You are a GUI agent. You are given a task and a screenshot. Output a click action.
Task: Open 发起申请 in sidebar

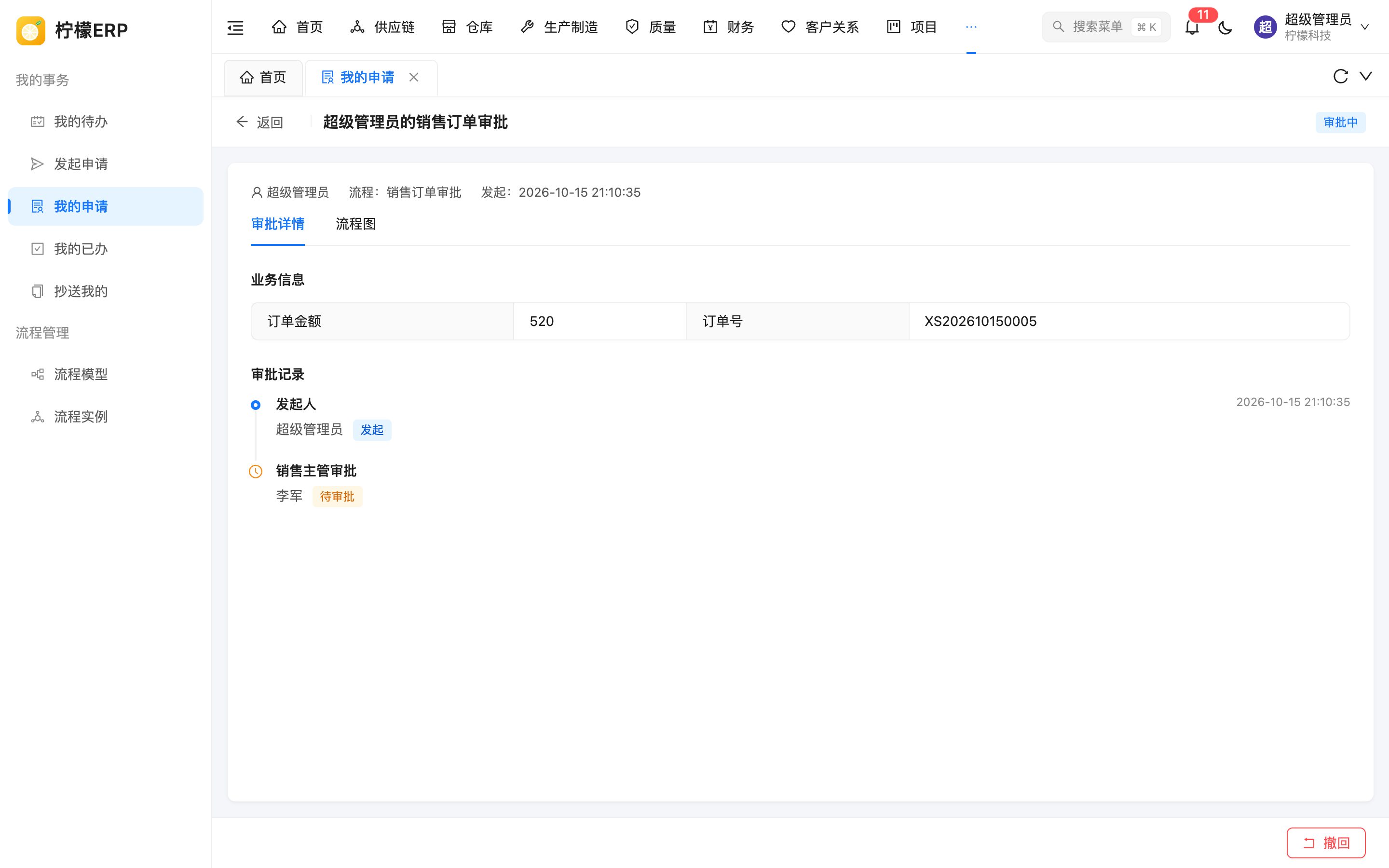pos(106,164)
